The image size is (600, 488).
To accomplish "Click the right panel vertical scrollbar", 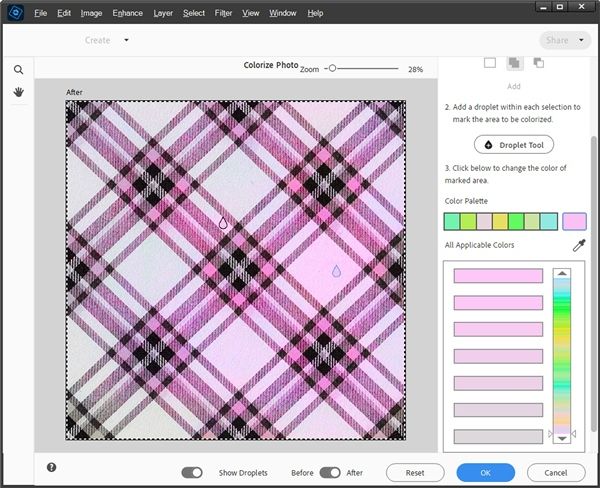I will point(593,285).
